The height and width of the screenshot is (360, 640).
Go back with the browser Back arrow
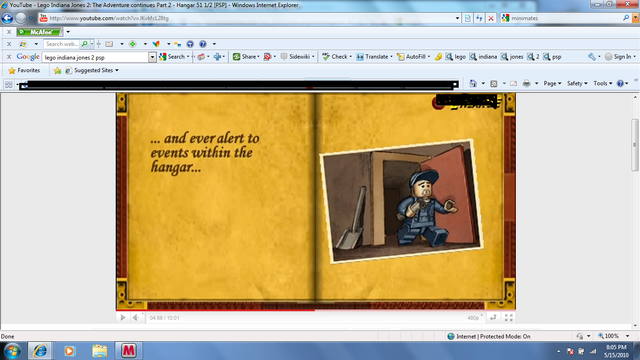(7, 18)
